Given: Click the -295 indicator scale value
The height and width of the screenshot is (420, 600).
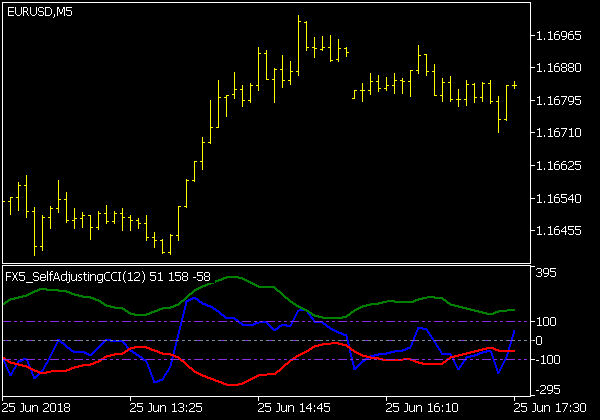Looking at the screenshot, I should [548, 390].
